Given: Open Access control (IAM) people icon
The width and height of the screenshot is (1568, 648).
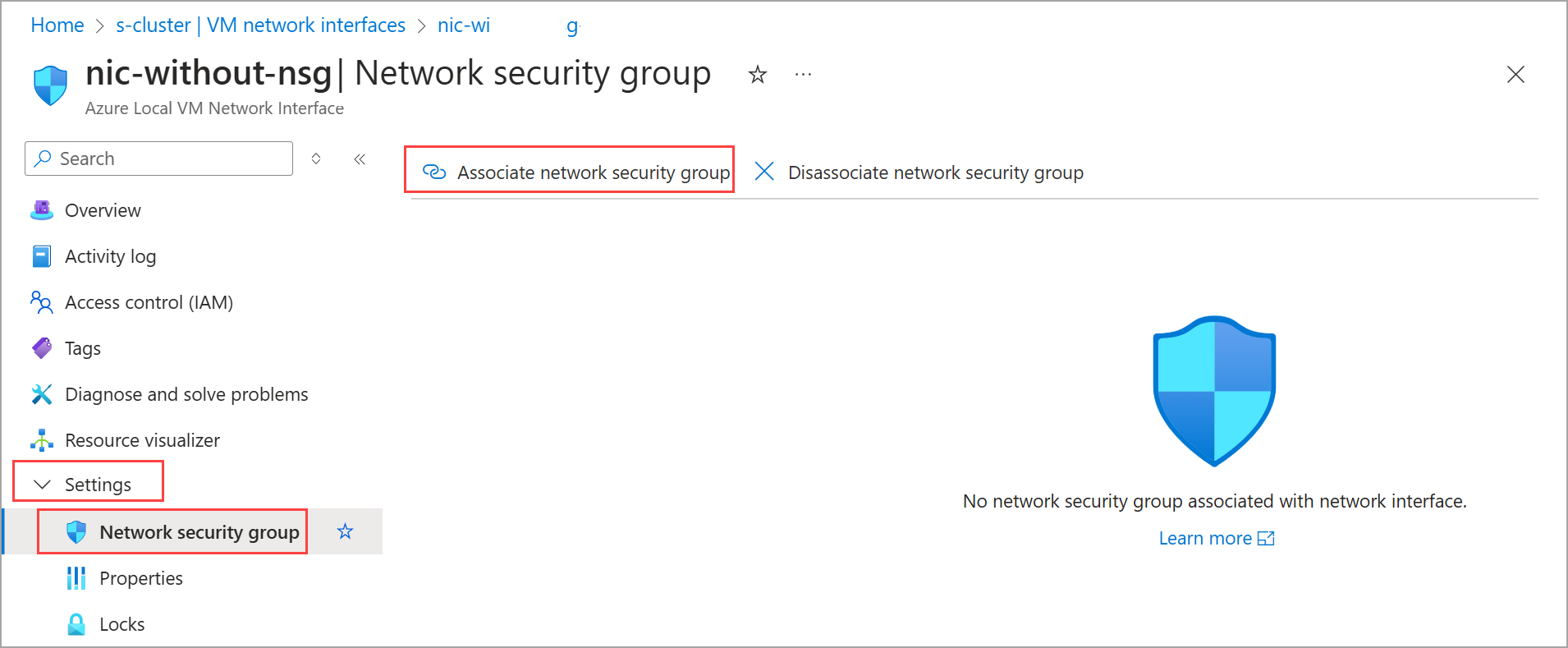Looking at the screenshot, I should tap(42, 302).
